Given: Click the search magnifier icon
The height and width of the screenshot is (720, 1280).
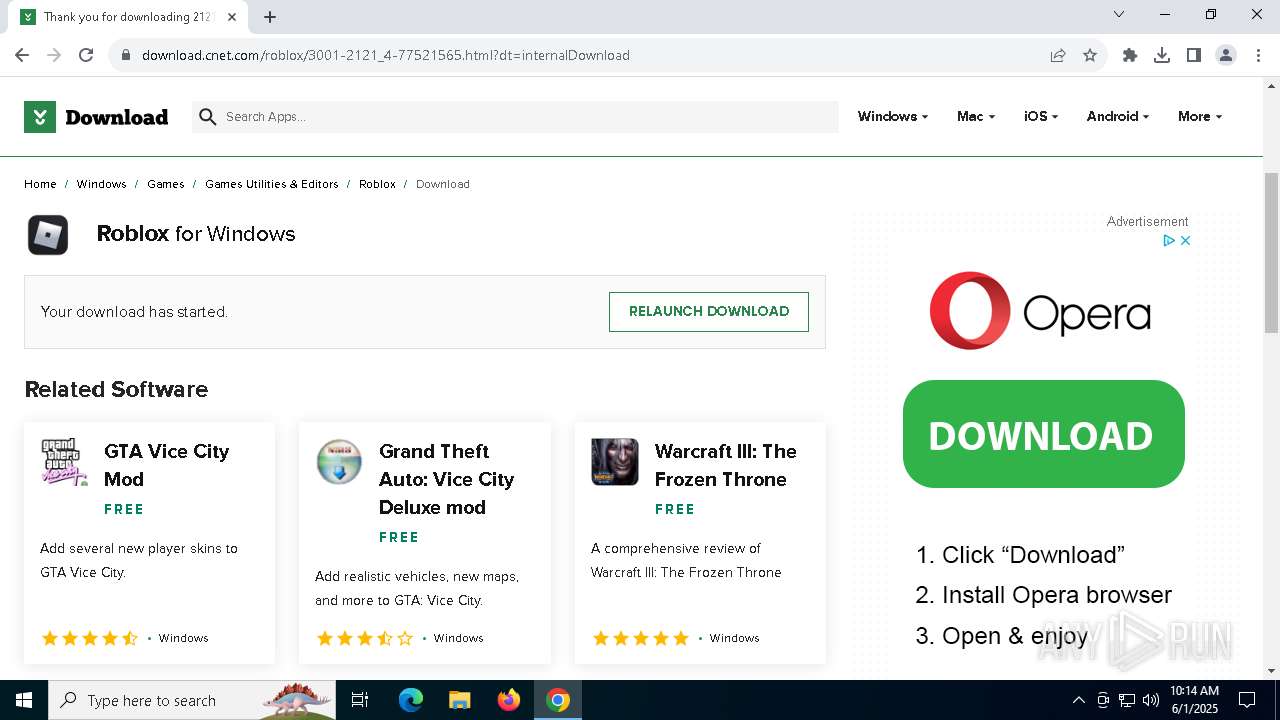Looking at the screenshot, I should click(x=208, y=117).
